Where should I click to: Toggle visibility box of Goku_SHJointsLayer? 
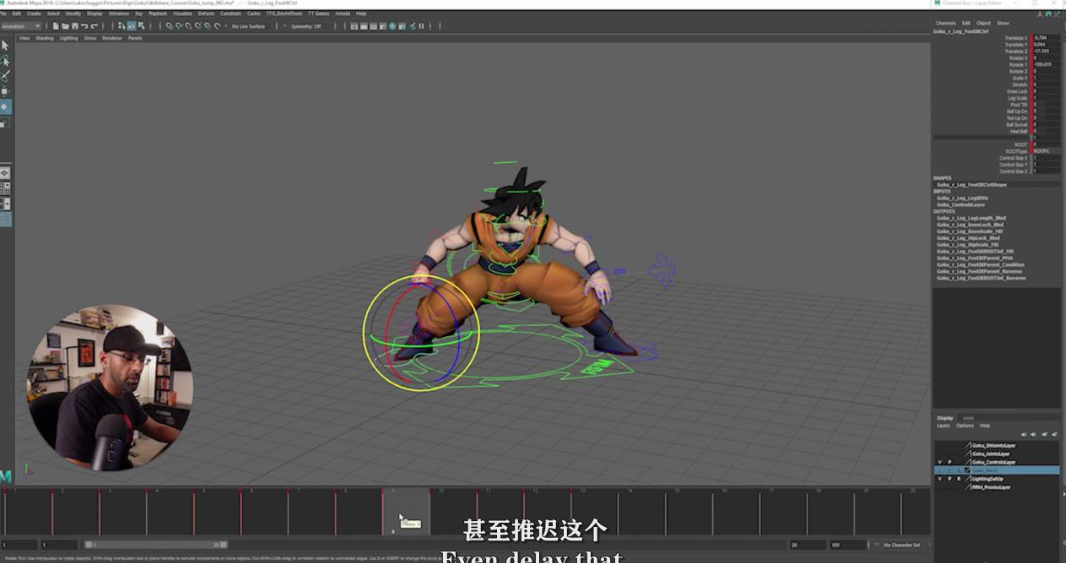pos(940,445)
